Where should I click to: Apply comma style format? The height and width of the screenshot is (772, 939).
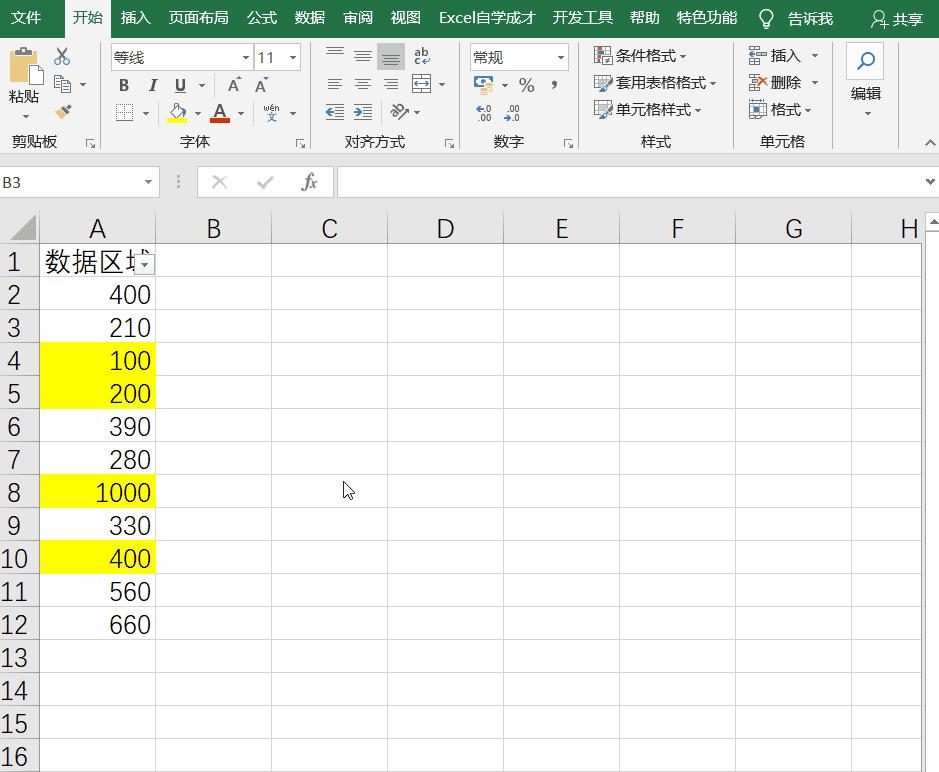click(x=555, y=84)
